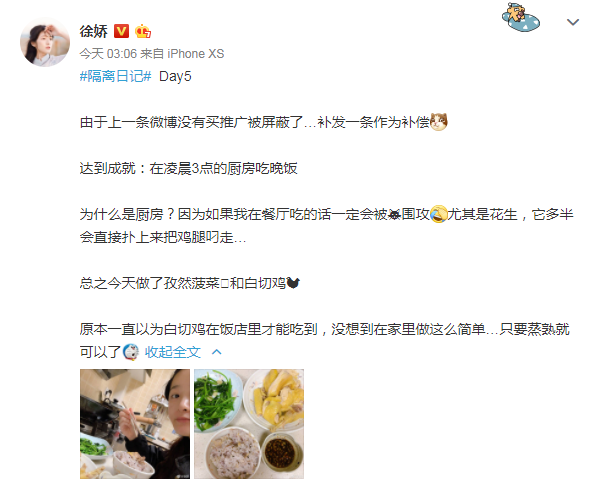Image resolution: width=600 pixels, height=489 pixels.
Task: Open the #隔离日记# hashtag topic
Action: (x=116, y=76)
